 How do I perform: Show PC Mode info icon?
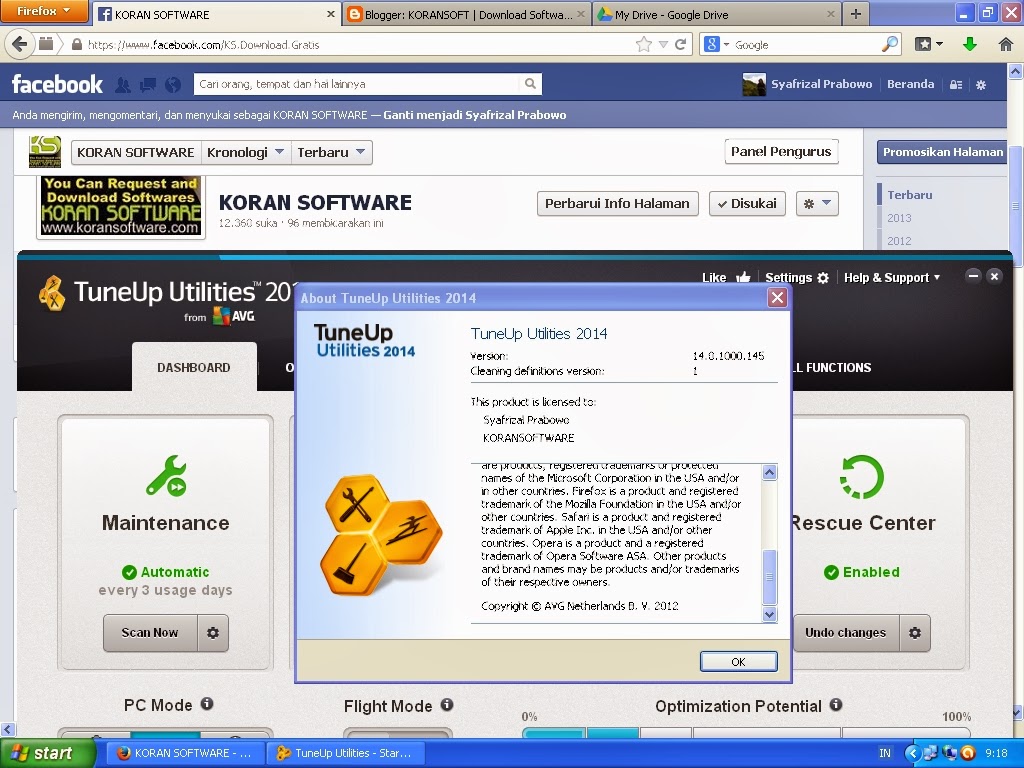point(207,703)
